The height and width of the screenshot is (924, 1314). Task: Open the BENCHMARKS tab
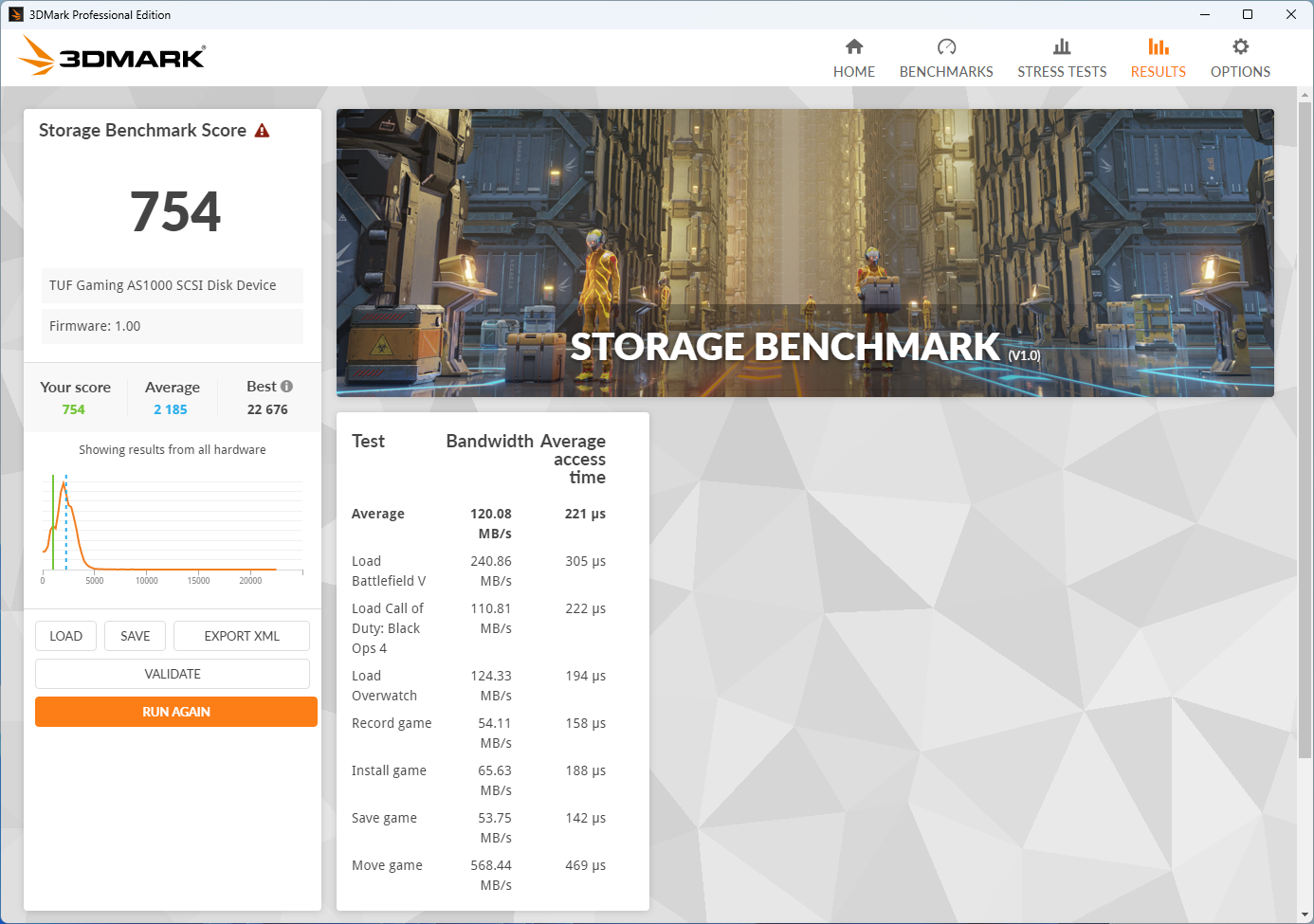946,59
